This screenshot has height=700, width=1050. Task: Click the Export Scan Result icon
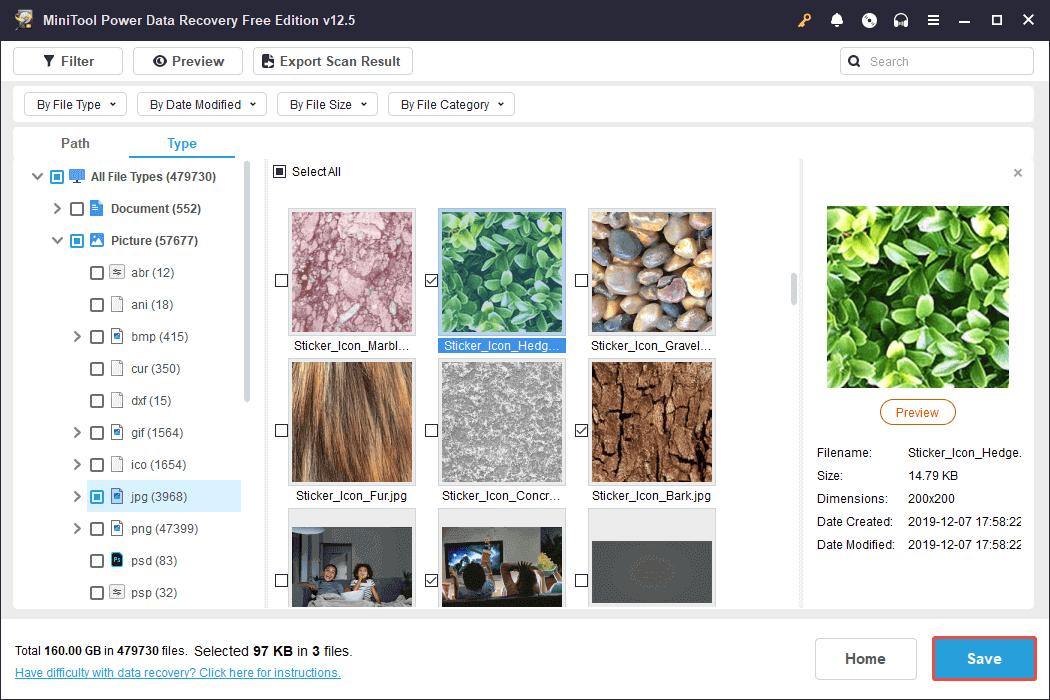coord(266,61)
